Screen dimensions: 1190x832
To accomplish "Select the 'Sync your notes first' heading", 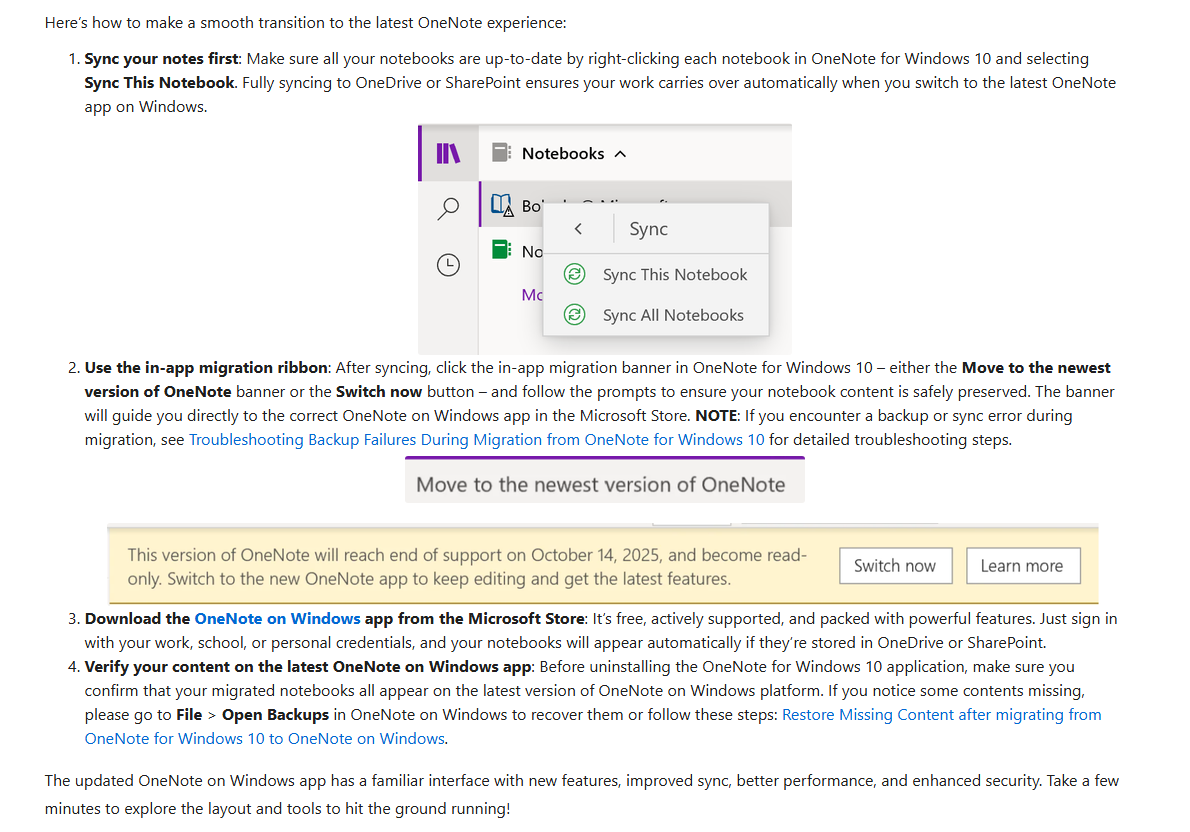I will tap(162, 58).
